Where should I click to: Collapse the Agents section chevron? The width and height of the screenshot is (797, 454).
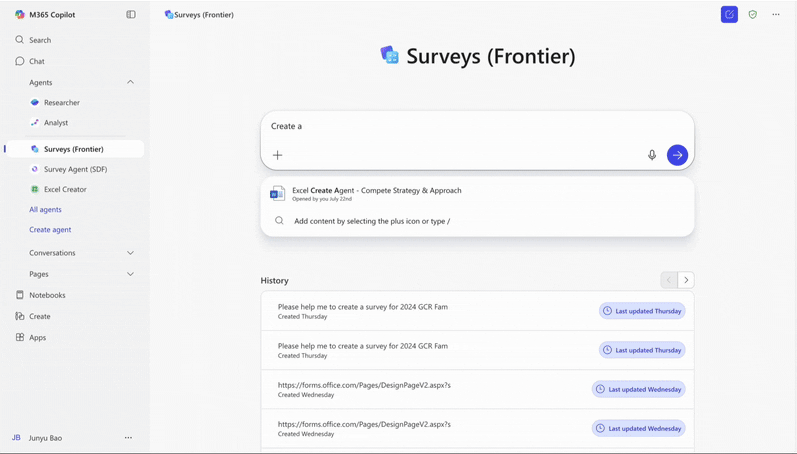click(x=131, y=82)
